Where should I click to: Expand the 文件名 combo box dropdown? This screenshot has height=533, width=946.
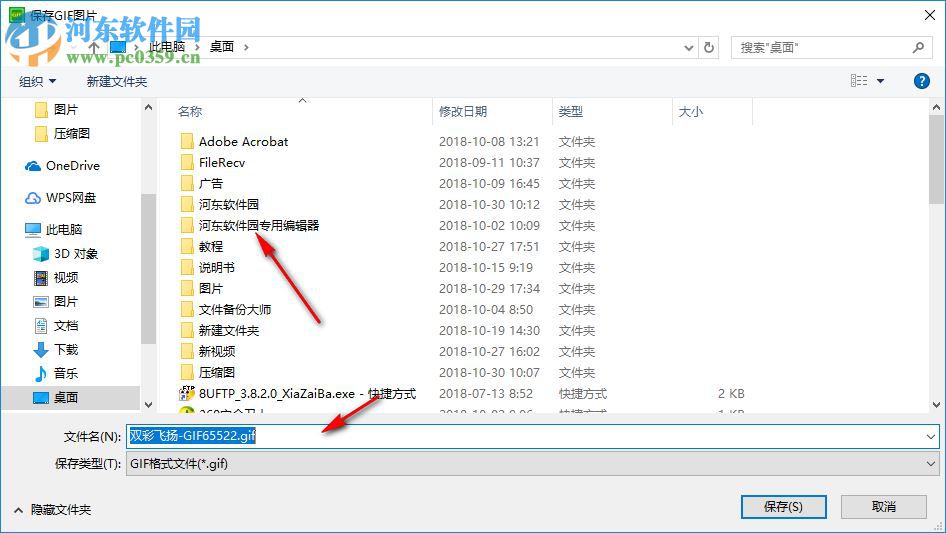tap(930, 436)
